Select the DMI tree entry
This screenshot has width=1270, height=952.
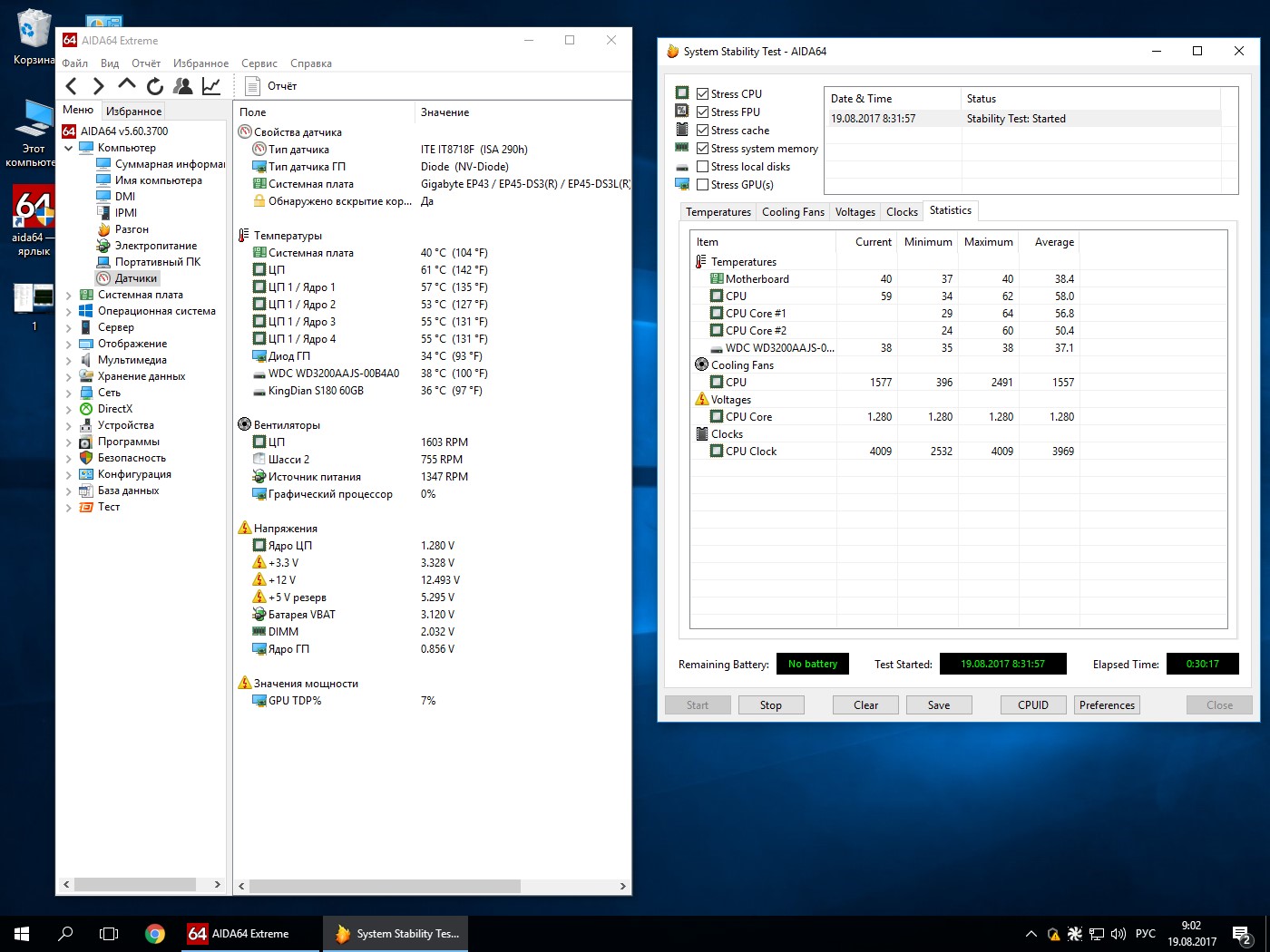point(116,197)
